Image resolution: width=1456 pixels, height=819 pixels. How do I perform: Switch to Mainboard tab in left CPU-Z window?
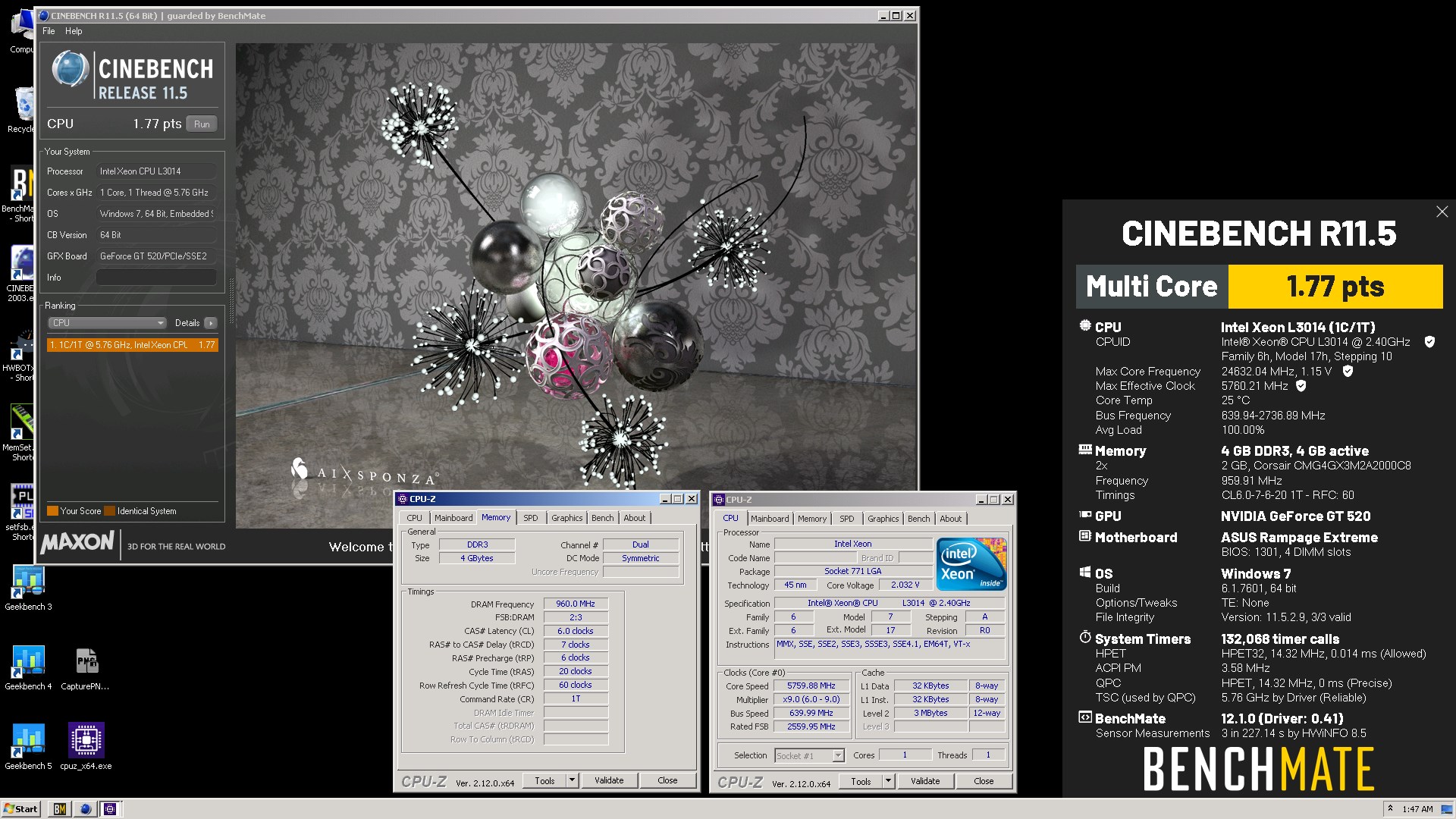453,518
